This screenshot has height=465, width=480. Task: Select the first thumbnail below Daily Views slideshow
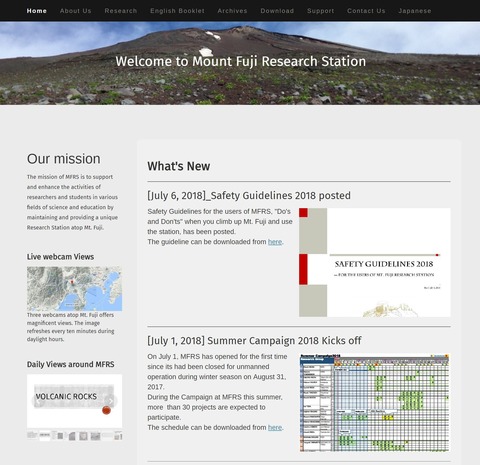tap(32, 435)
